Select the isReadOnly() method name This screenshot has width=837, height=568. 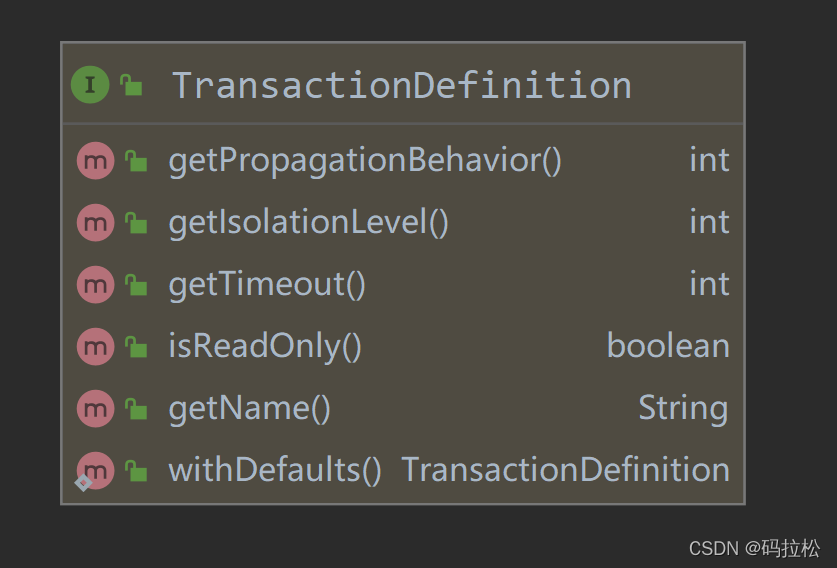pos(265,346)
